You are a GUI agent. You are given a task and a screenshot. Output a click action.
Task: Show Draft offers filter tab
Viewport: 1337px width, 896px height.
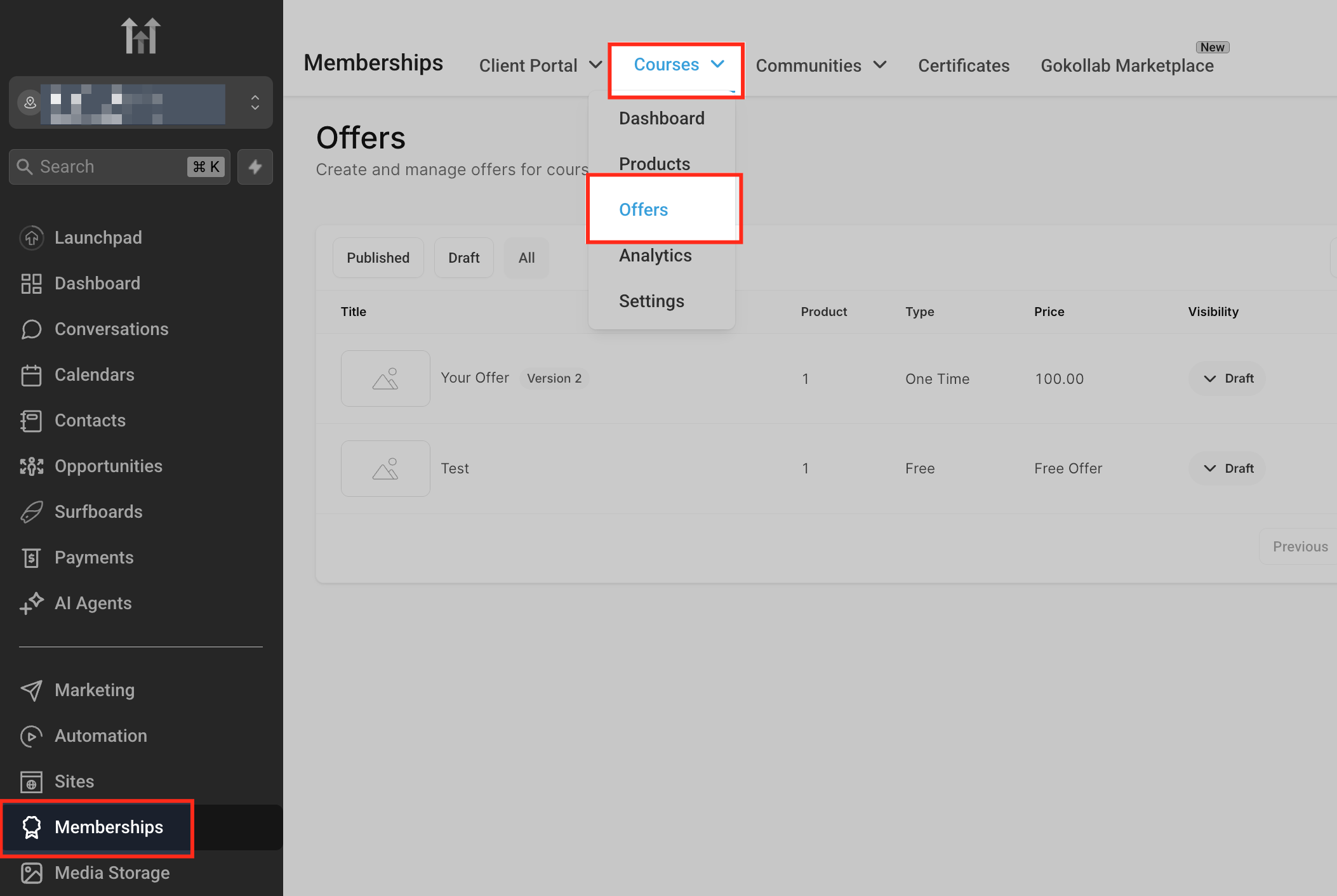tap(463, 258)
